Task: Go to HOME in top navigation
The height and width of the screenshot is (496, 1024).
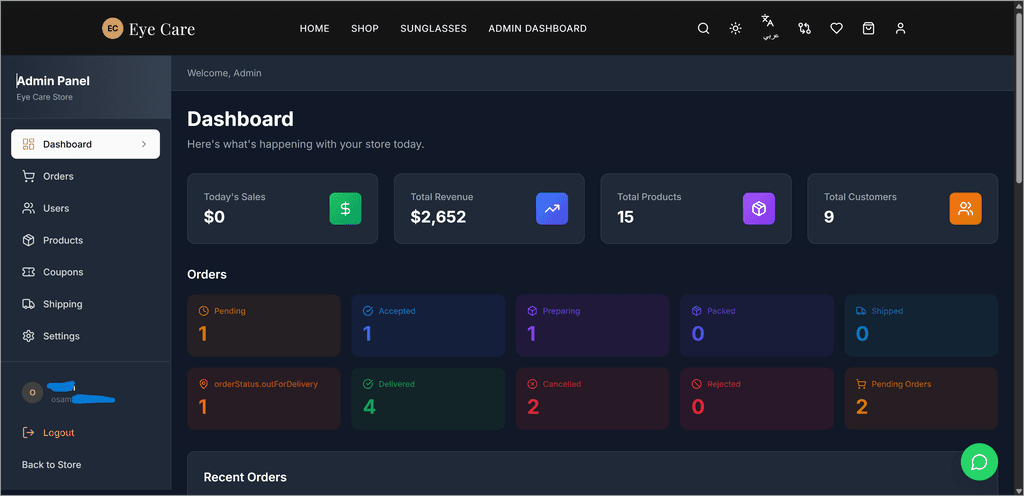Action: pyautogui.click(x=315, y=29)
